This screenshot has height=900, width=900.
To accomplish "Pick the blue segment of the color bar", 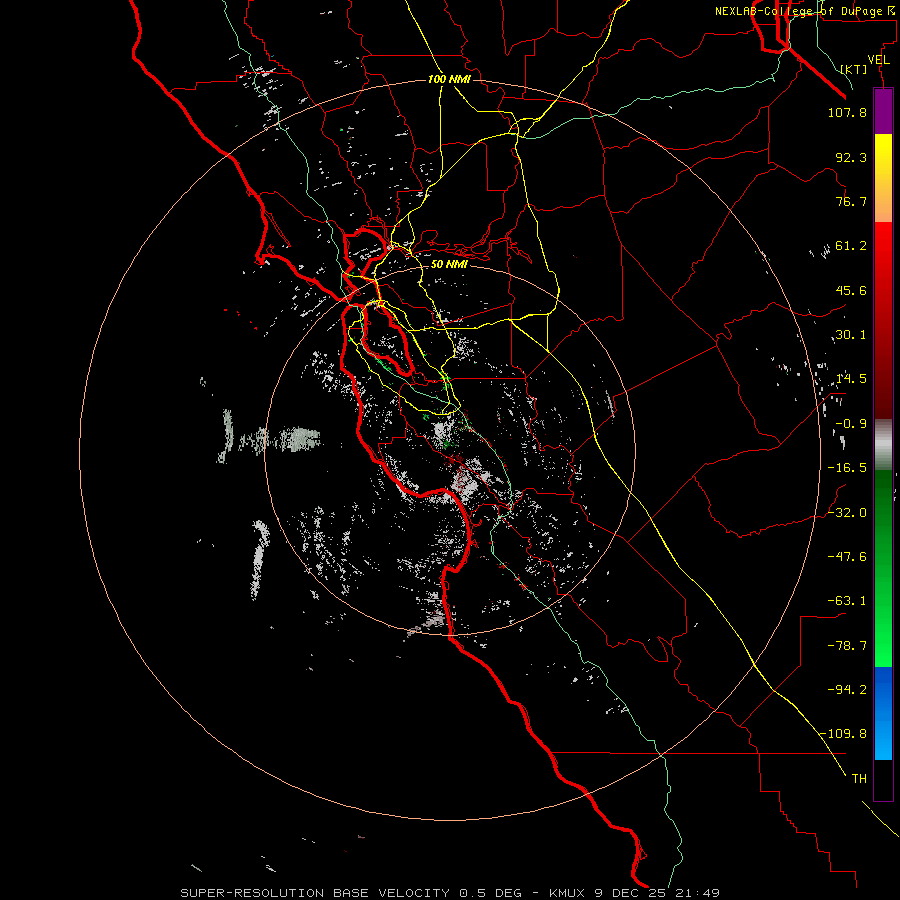I will tap(883, 713).
